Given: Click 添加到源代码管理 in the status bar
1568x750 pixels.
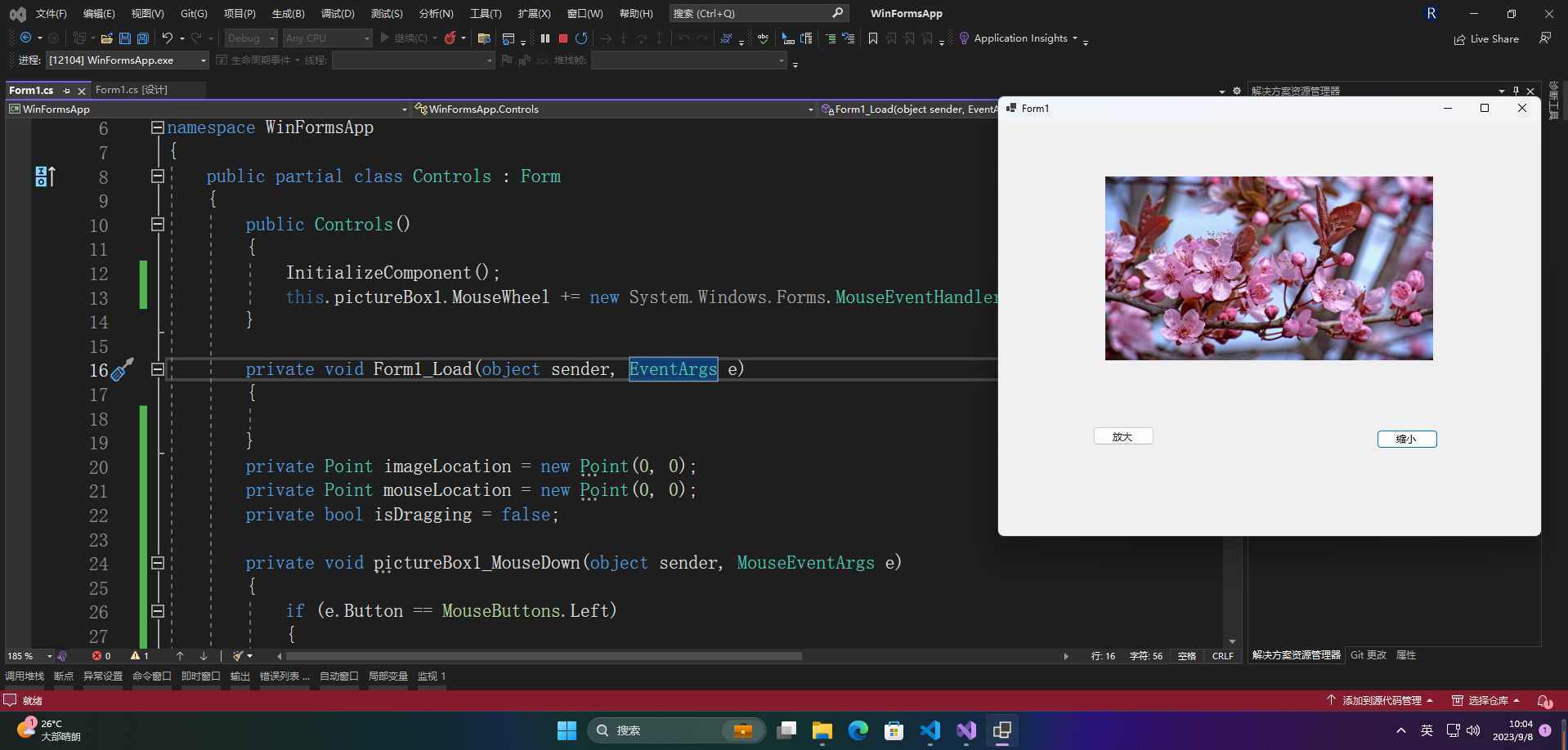Looking at the screenshot, I should [1380, 701].
